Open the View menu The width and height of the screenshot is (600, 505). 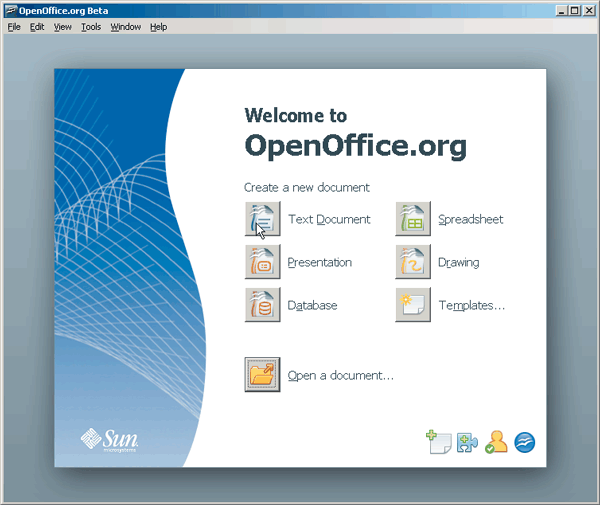pos(63,27)
